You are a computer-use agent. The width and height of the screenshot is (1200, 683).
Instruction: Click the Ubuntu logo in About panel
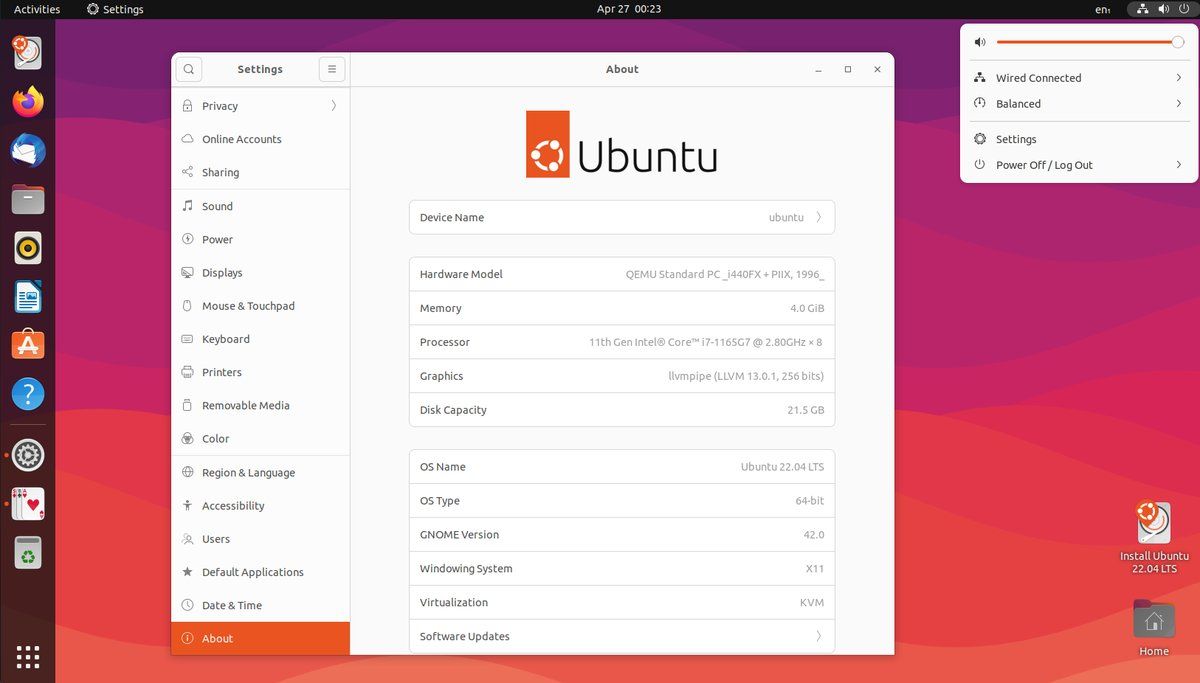click(621, 144)
